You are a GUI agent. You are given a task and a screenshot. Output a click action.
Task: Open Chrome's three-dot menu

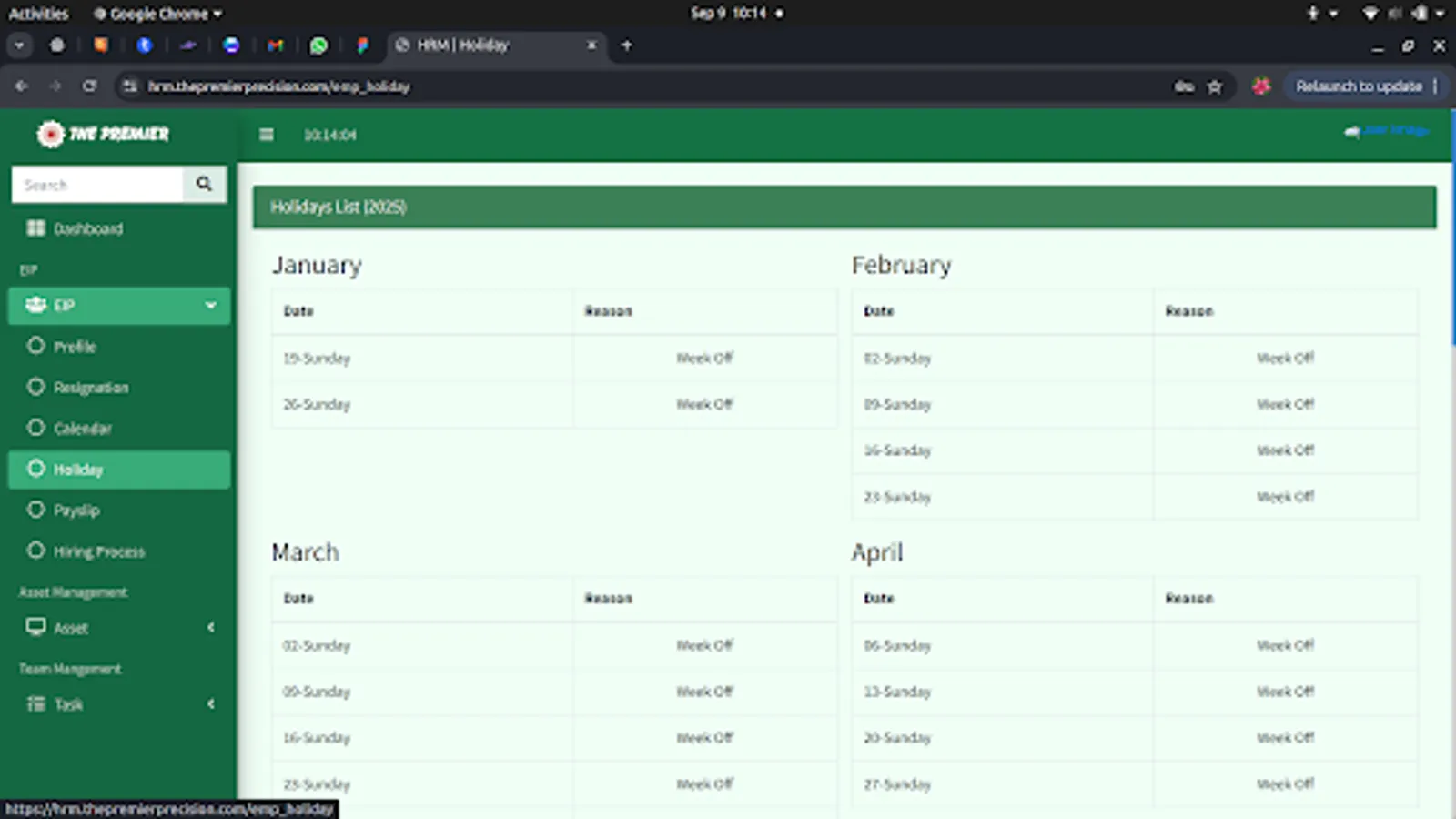click(1435, 86)
